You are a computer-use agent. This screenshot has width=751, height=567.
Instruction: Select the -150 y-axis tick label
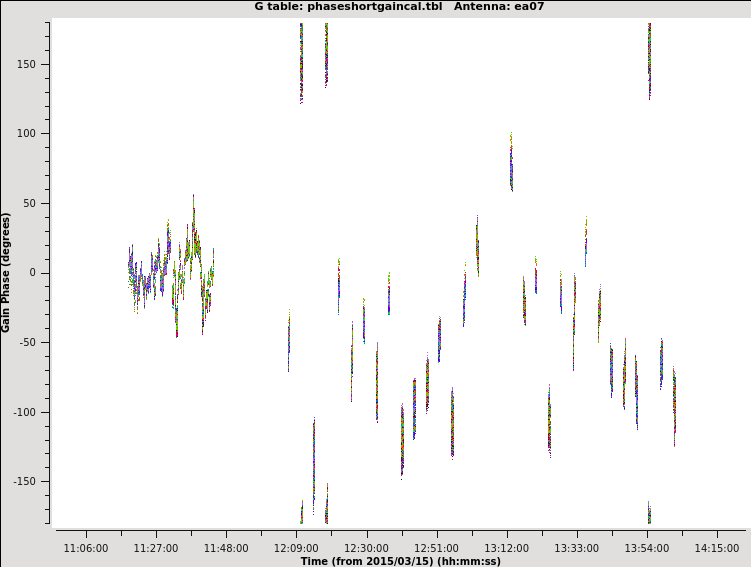26,481
